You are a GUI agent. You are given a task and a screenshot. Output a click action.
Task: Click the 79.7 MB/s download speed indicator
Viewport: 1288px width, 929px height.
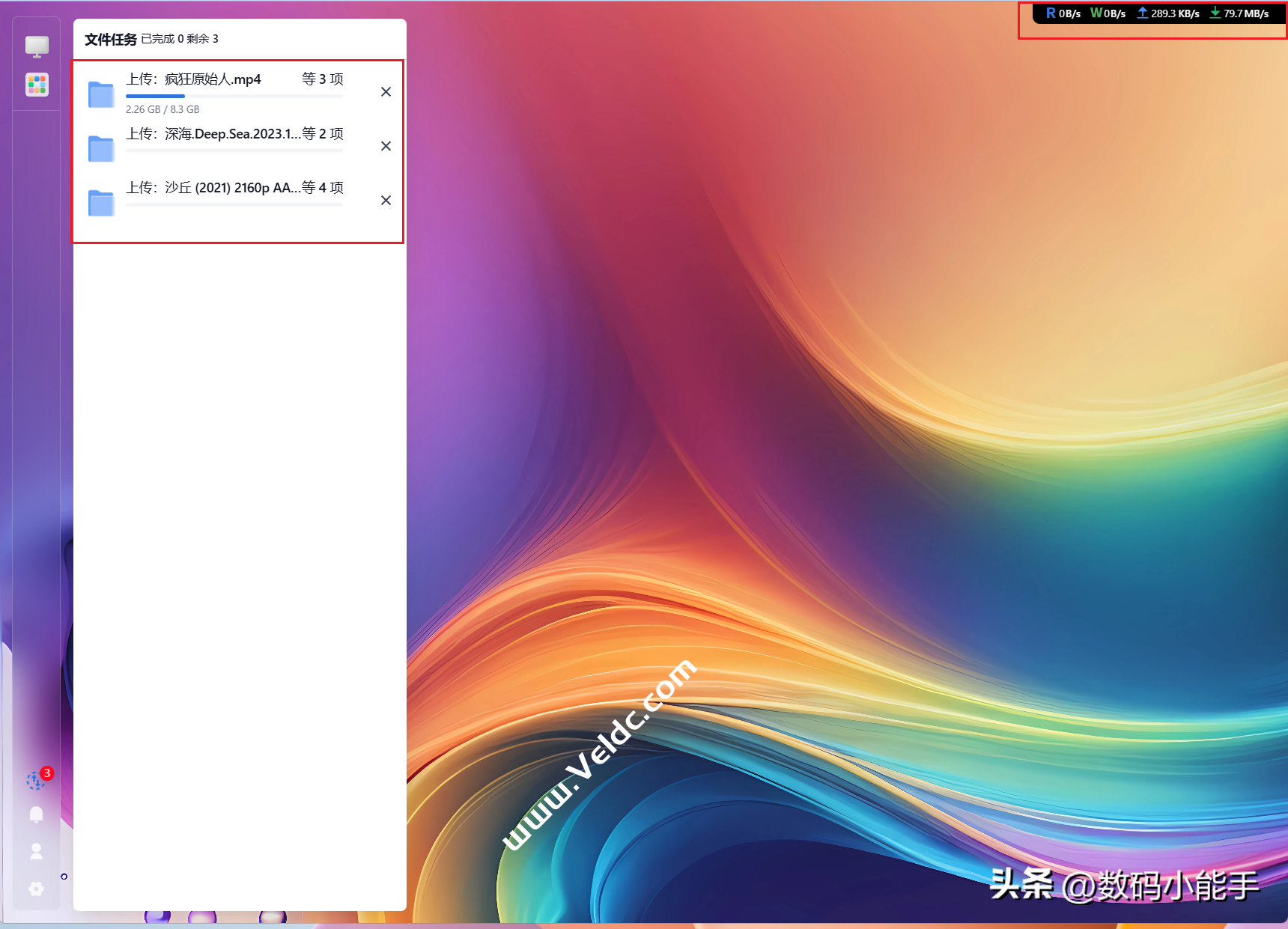(1239, 13)
